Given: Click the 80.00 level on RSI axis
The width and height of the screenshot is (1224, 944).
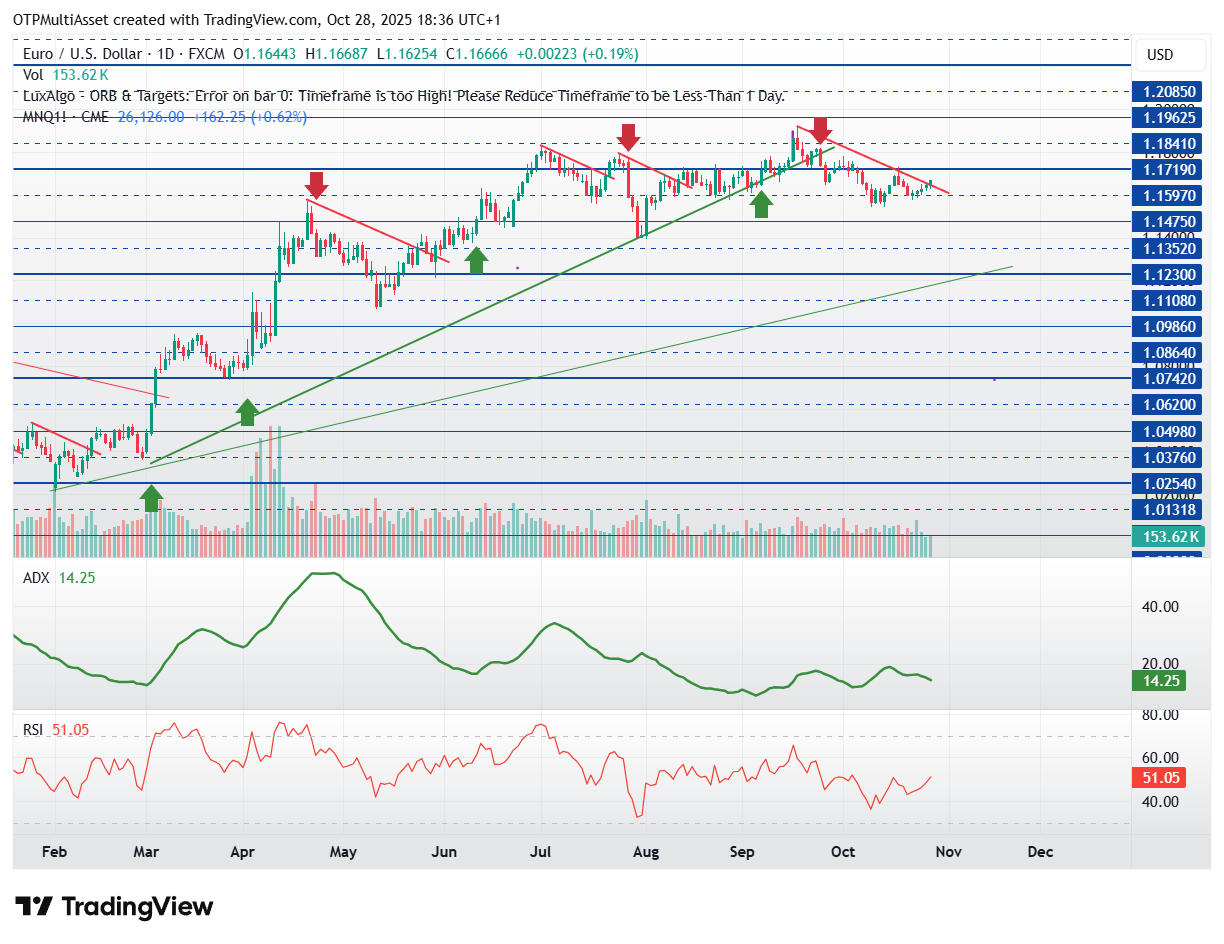Looking at the screenshot, I should click(1160, 715).
